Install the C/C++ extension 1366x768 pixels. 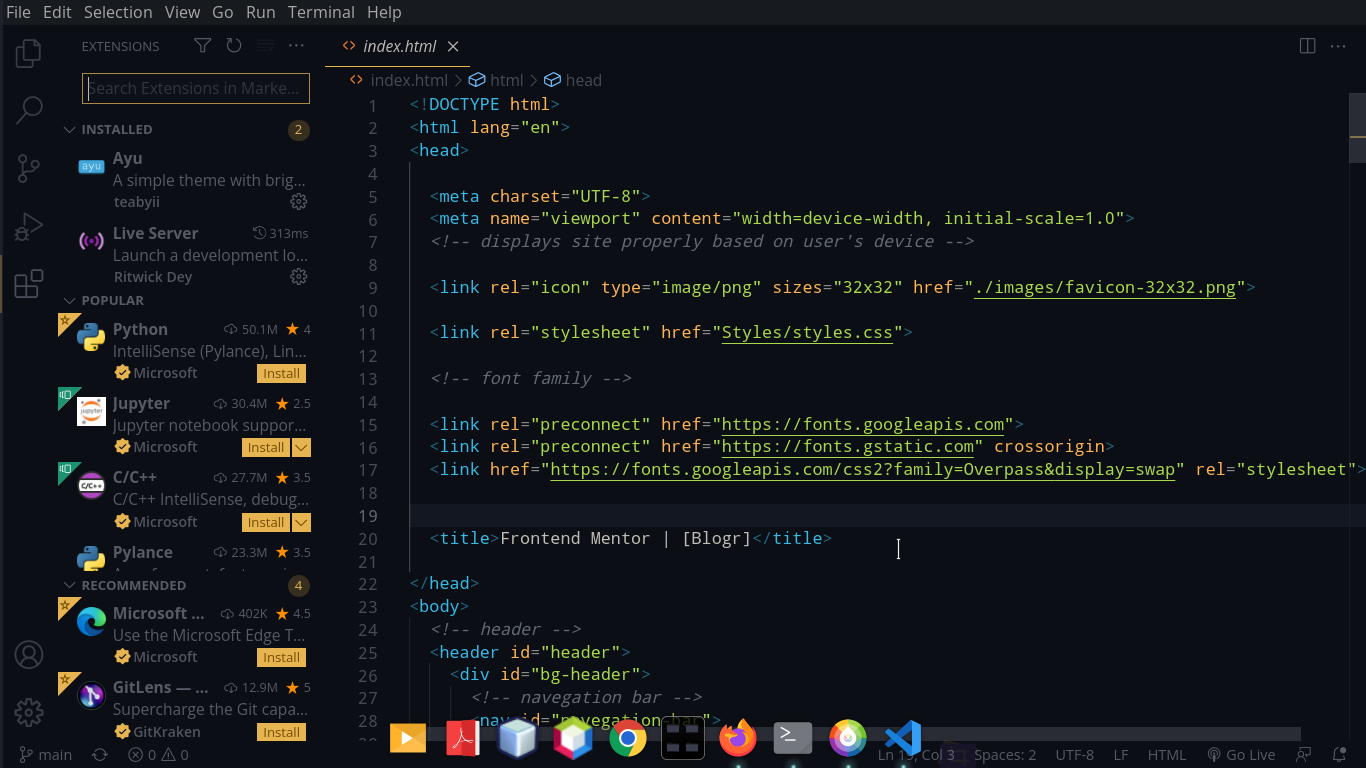click(x=266, y=522)
